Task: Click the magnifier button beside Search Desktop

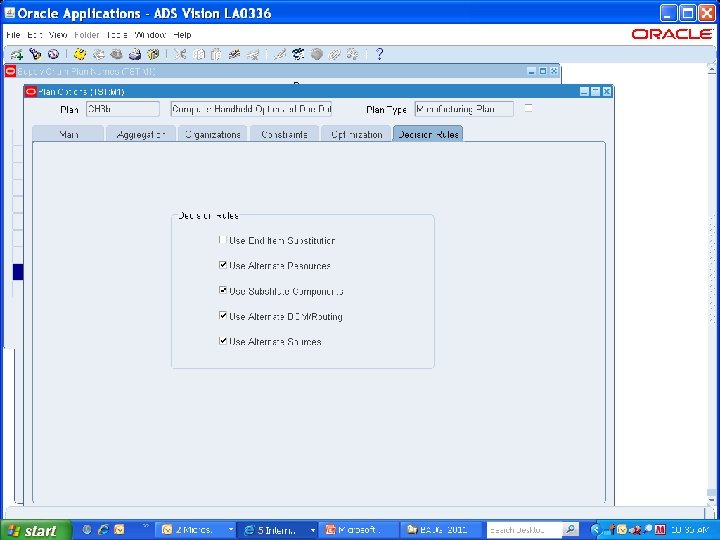Action: (570, 530)
